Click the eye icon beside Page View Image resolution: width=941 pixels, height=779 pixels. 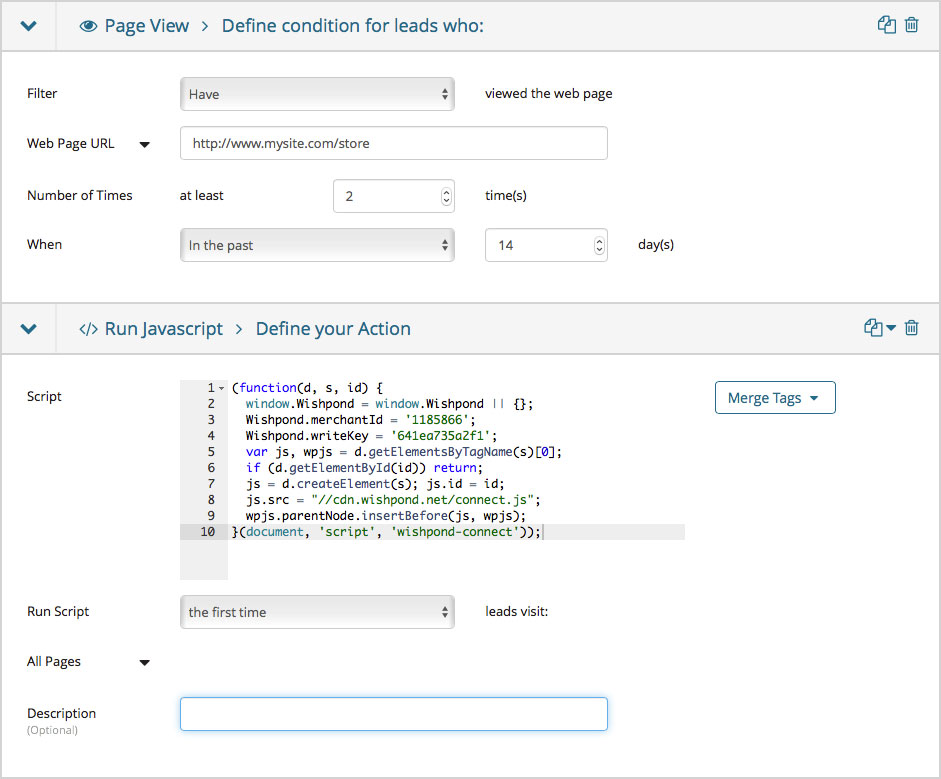click(88, 26)
